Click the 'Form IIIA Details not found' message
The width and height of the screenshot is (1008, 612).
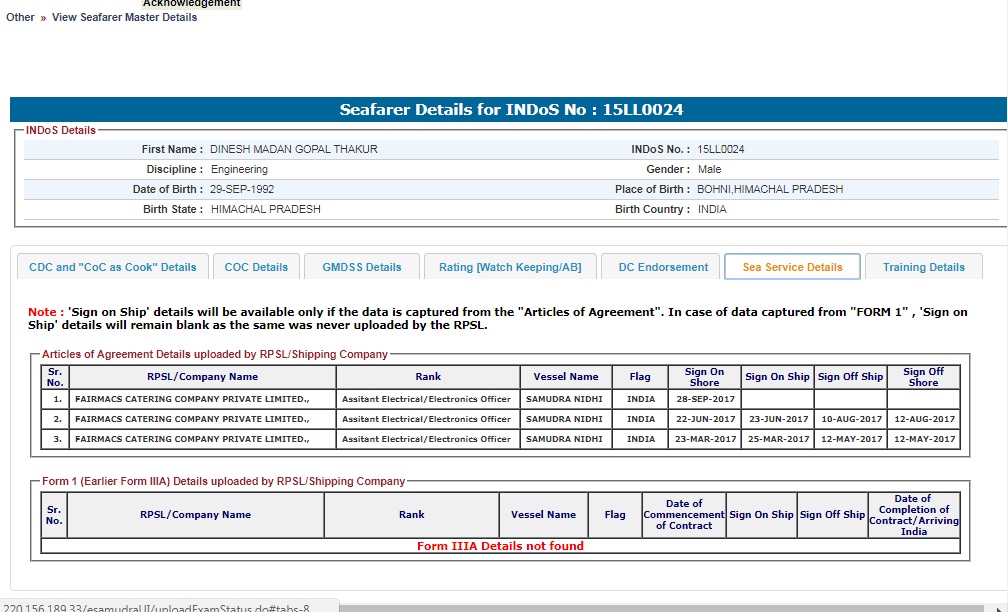click(x=500, y=546)
